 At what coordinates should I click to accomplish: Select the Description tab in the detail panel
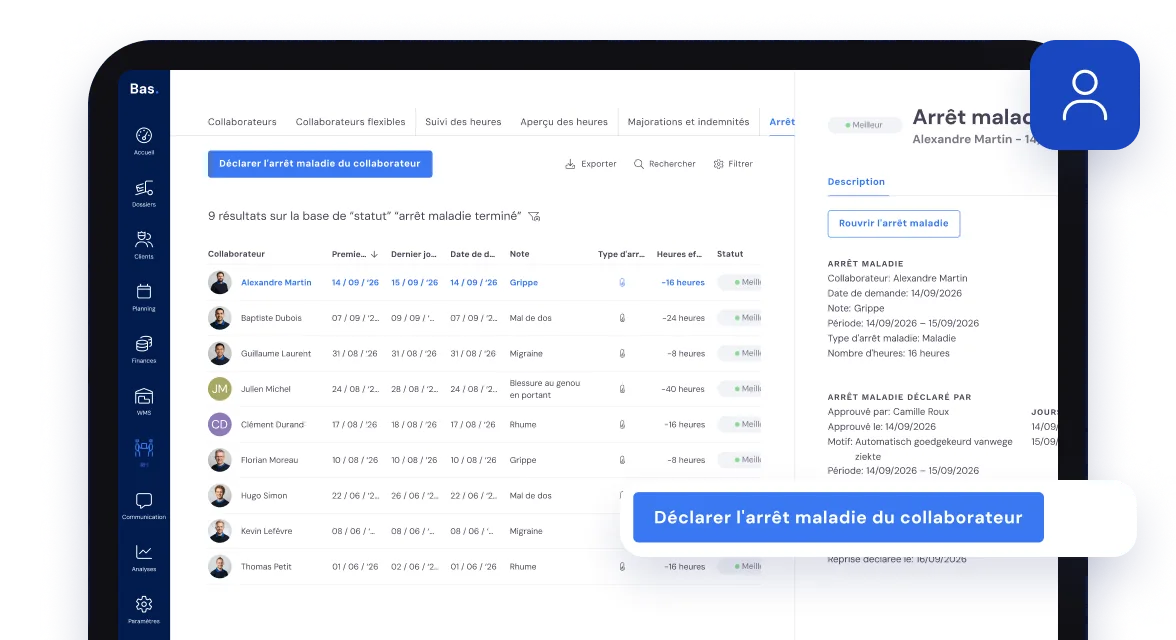(x=856, y=182)
